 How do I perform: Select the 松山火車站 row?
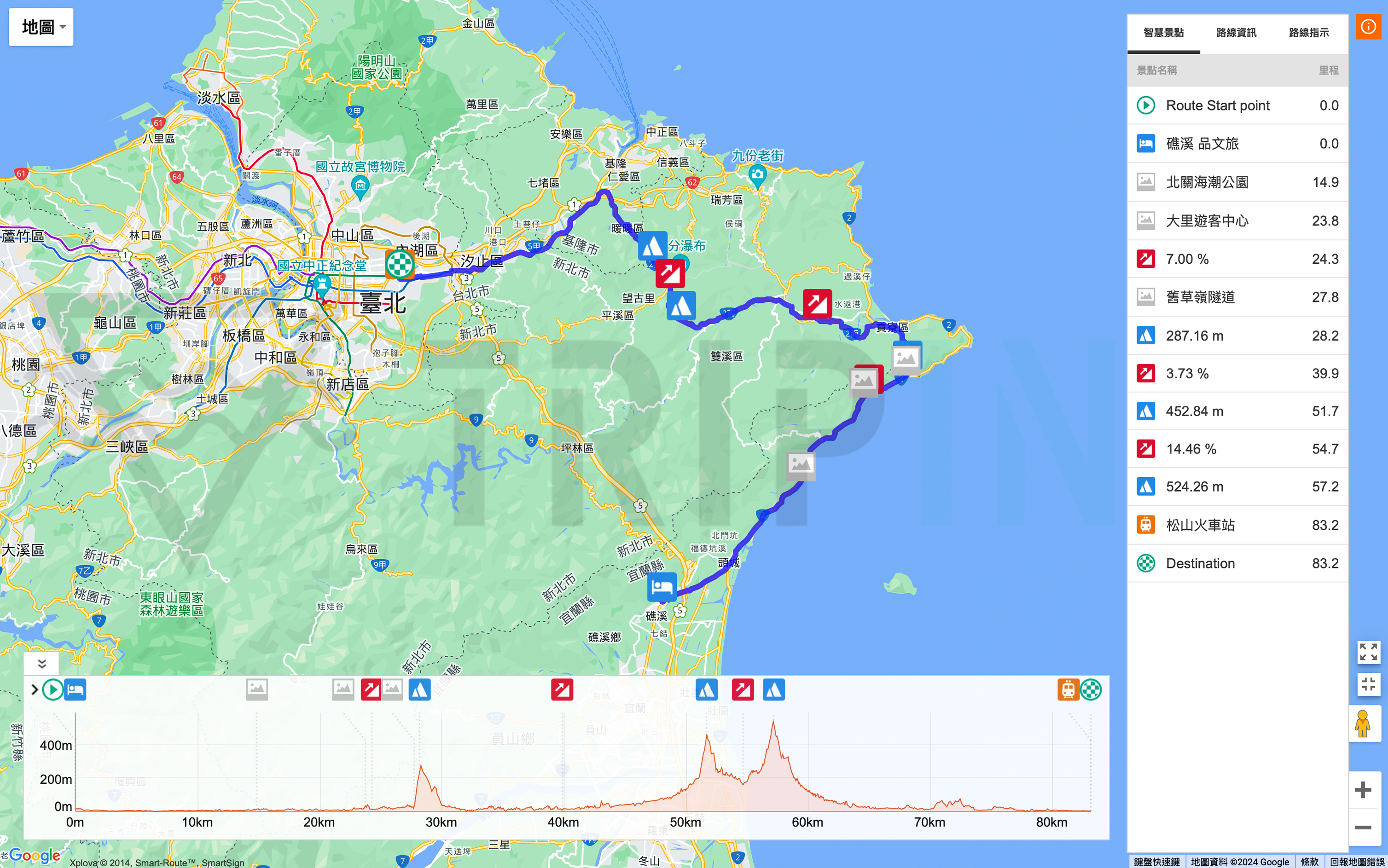click(x=1237, y=525)
